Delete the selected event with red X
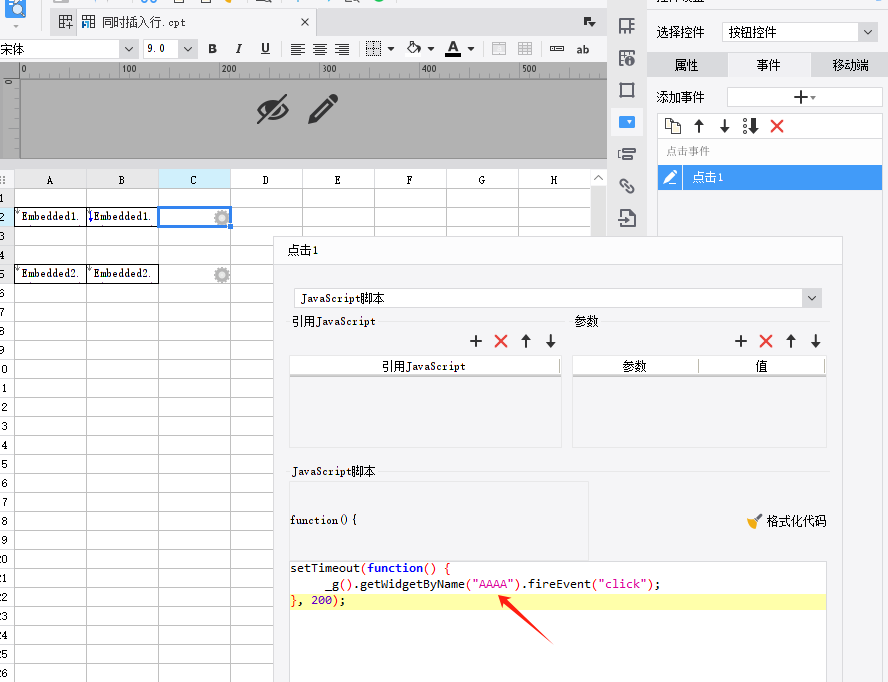 coord(777,126)
